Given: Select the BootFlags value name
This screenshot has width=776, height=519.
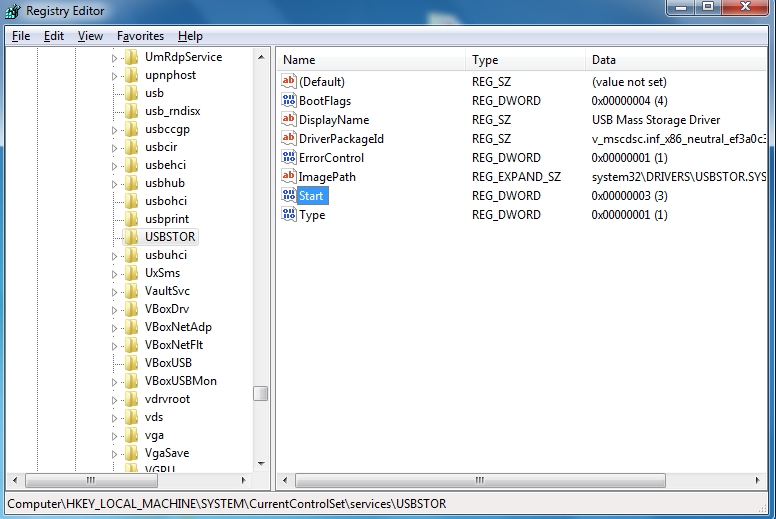Looking at the screenshot, I should (325, 101).
